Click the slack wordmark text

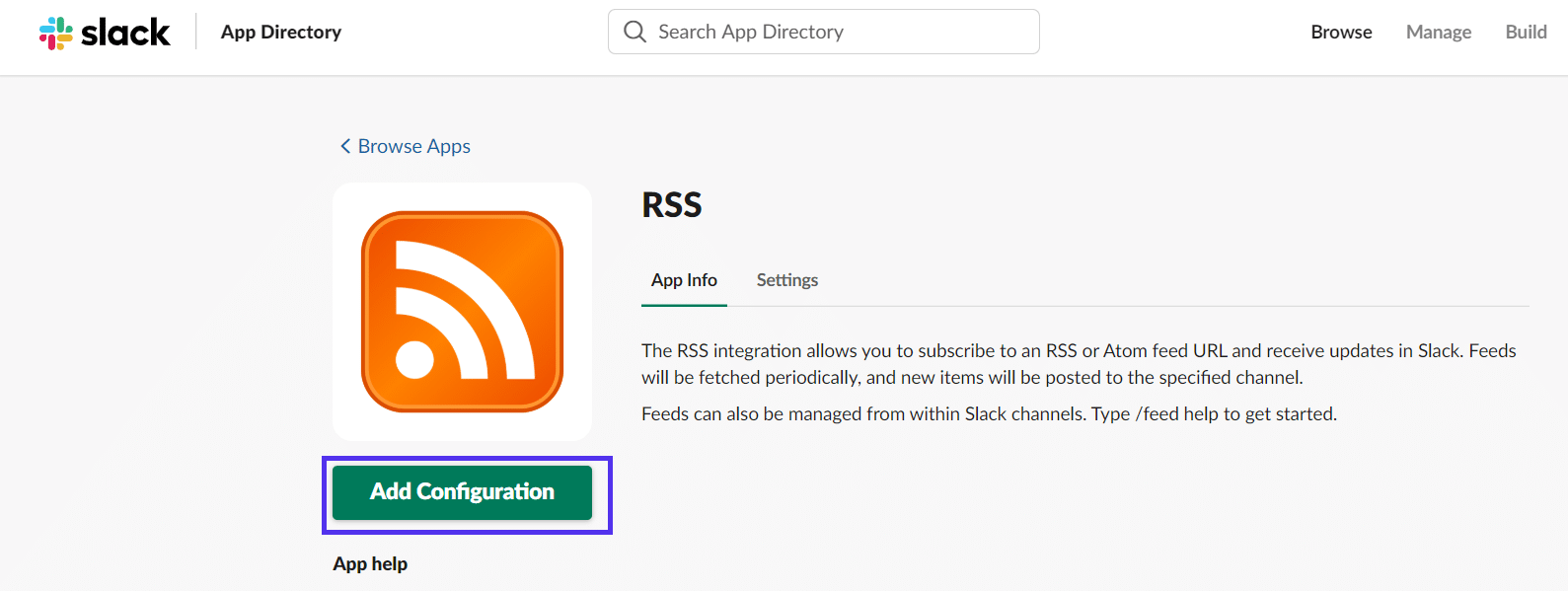[125, 33]
